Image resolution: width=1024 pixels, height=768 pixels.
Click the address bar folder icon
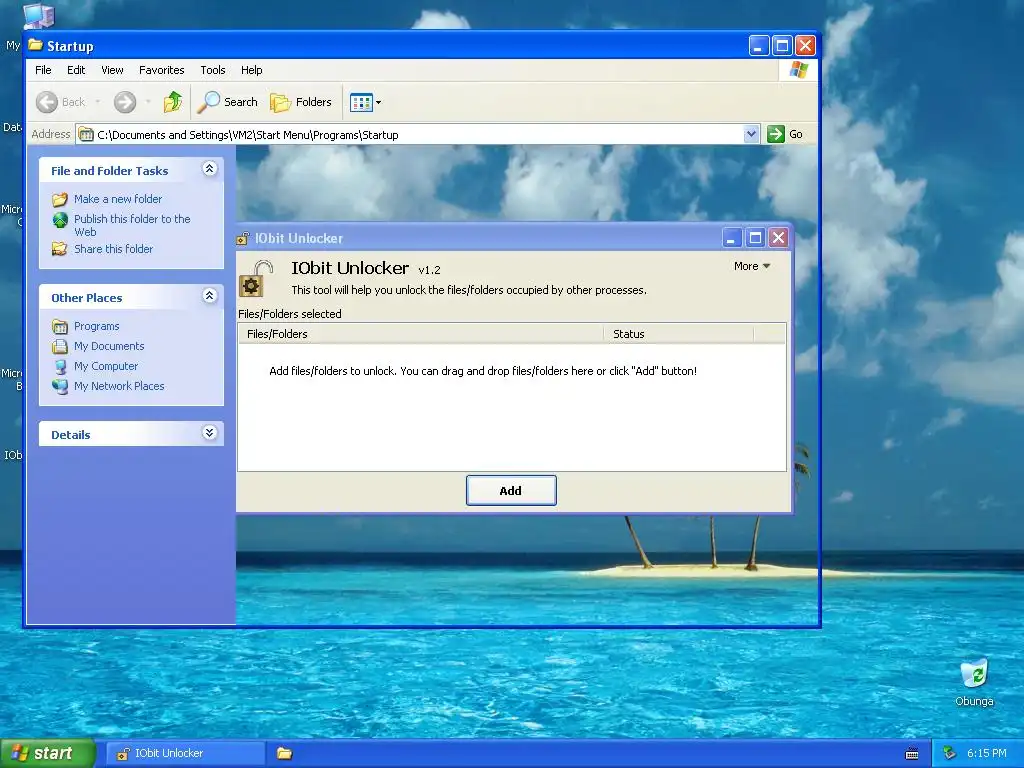(86, 135)
